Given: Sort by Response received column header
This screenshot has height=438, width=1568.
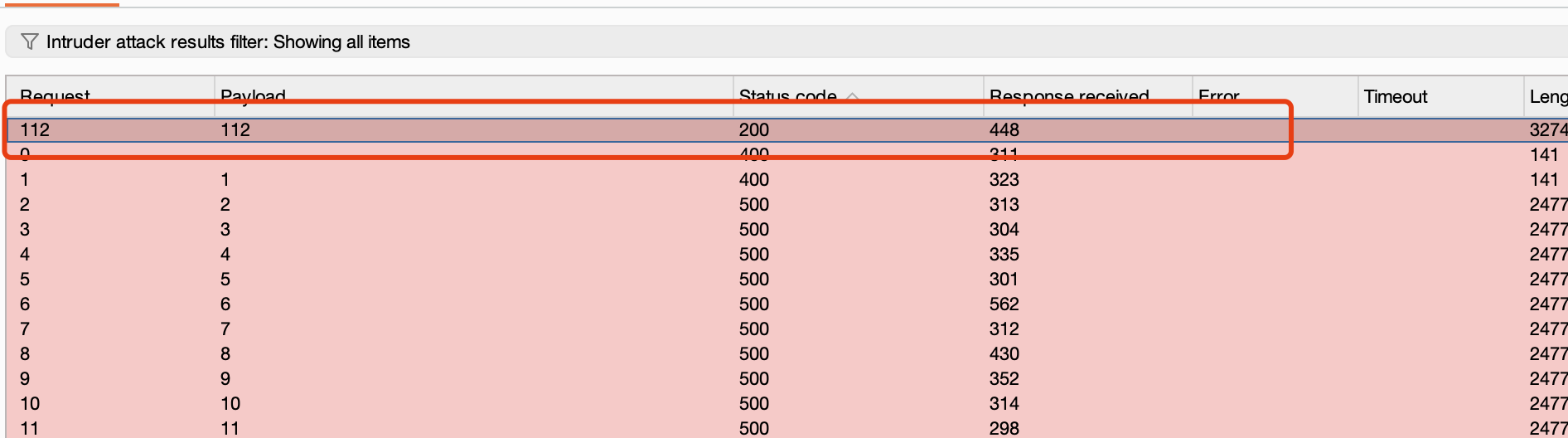Looking at the screenshot, I should 1068,95.
